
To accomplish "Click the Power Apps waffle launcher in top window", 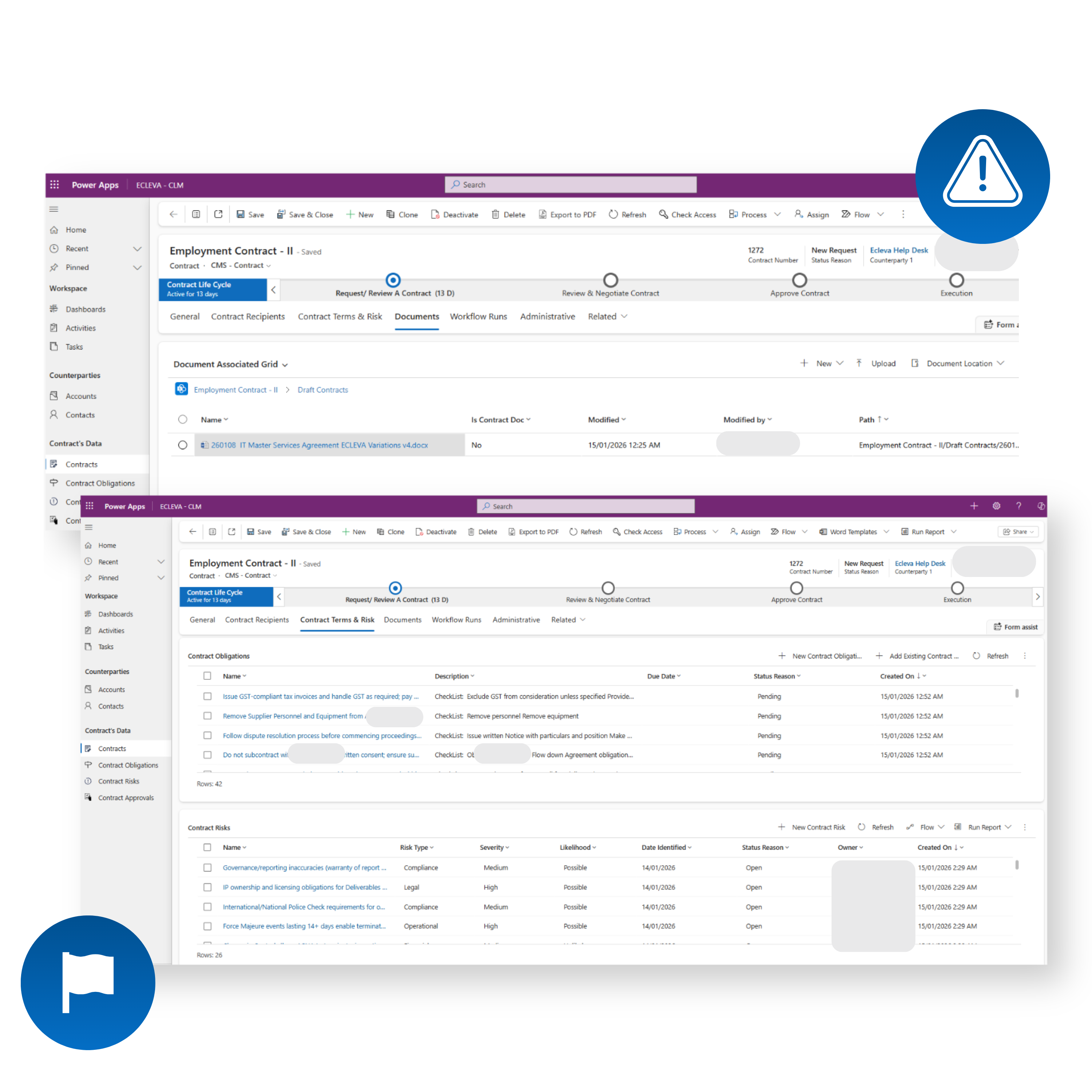I will [x=55, y=185].
